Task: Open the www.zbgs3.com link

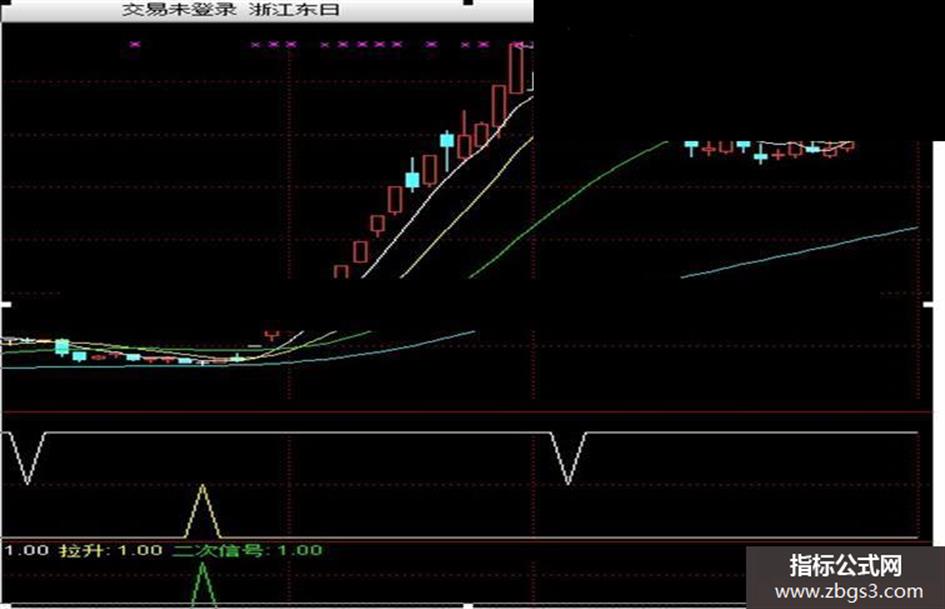Action: 848,591
